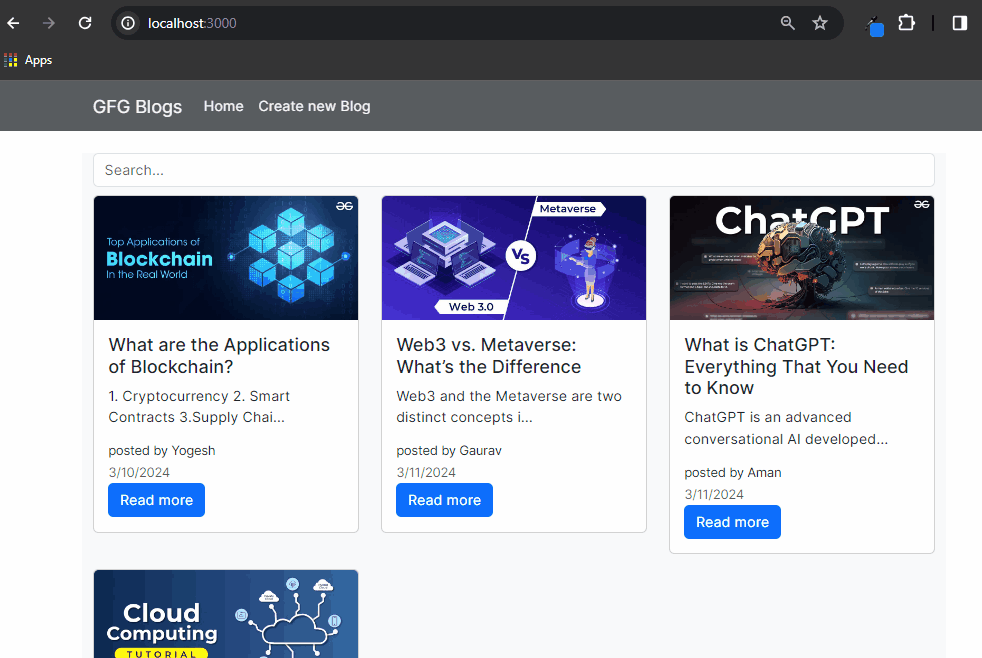Image resolution: width=982 pixels, height=658 pixels.
Task: Go back with browser back arrow
Action: [13, 23]
